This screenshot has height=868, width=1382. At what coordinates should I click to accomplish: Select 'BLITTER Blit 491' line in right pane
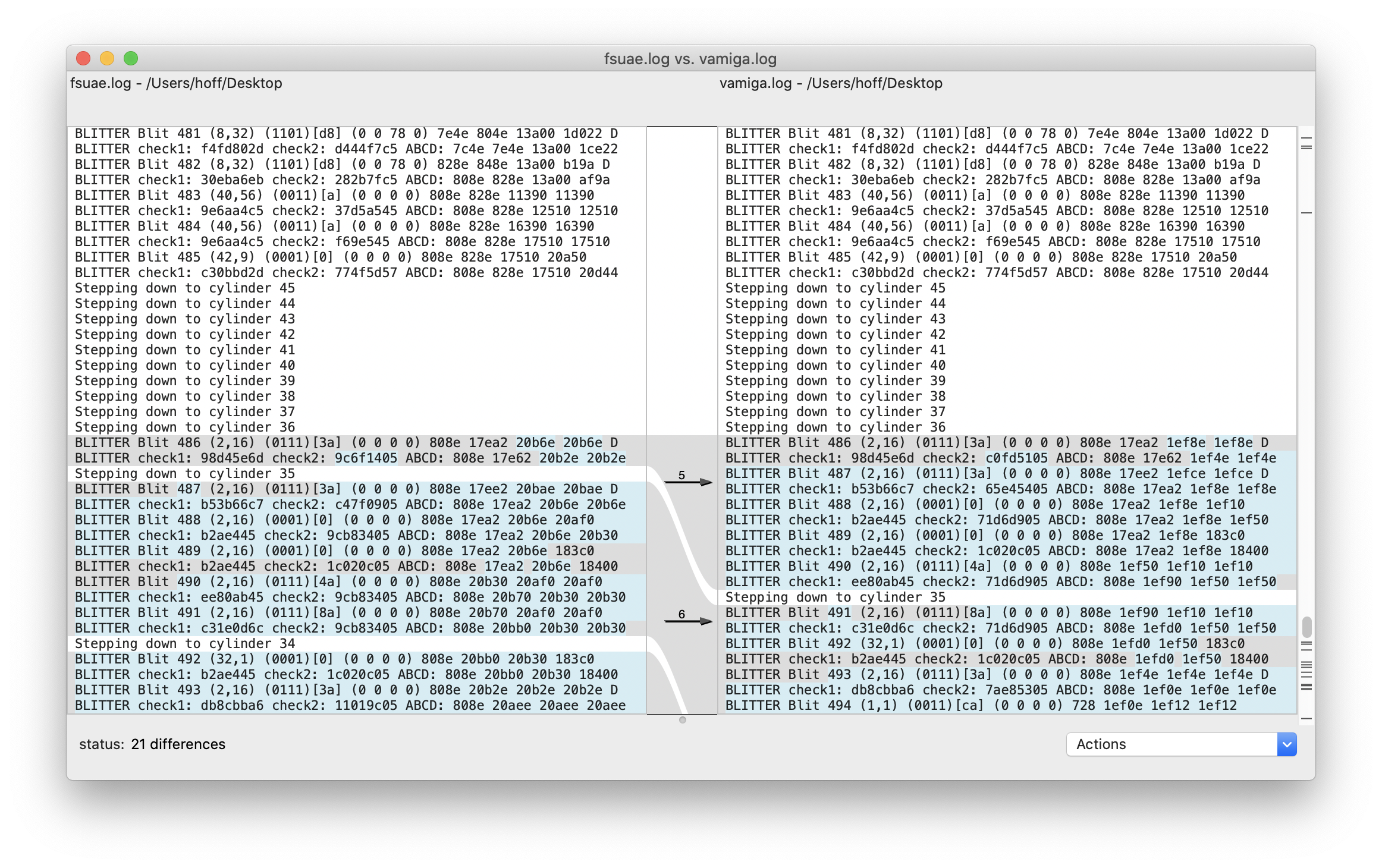click(x=989, y=613)
